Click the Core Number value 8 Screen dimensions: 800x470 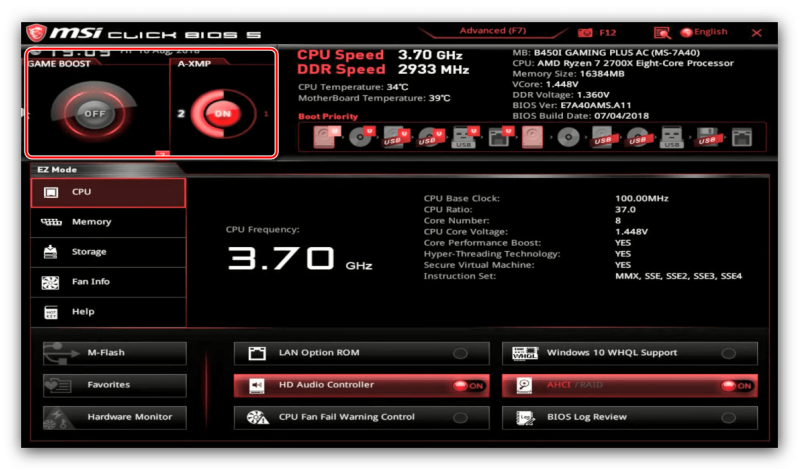pos(618,221)
